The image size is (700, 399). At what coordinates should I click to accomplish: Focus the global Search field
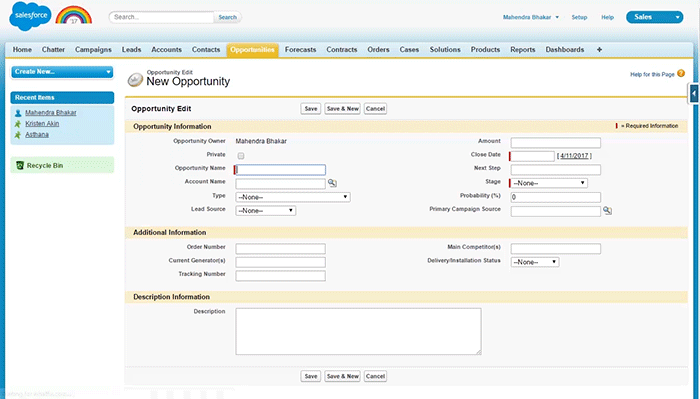pyautogui.click(x=162, y=17)
